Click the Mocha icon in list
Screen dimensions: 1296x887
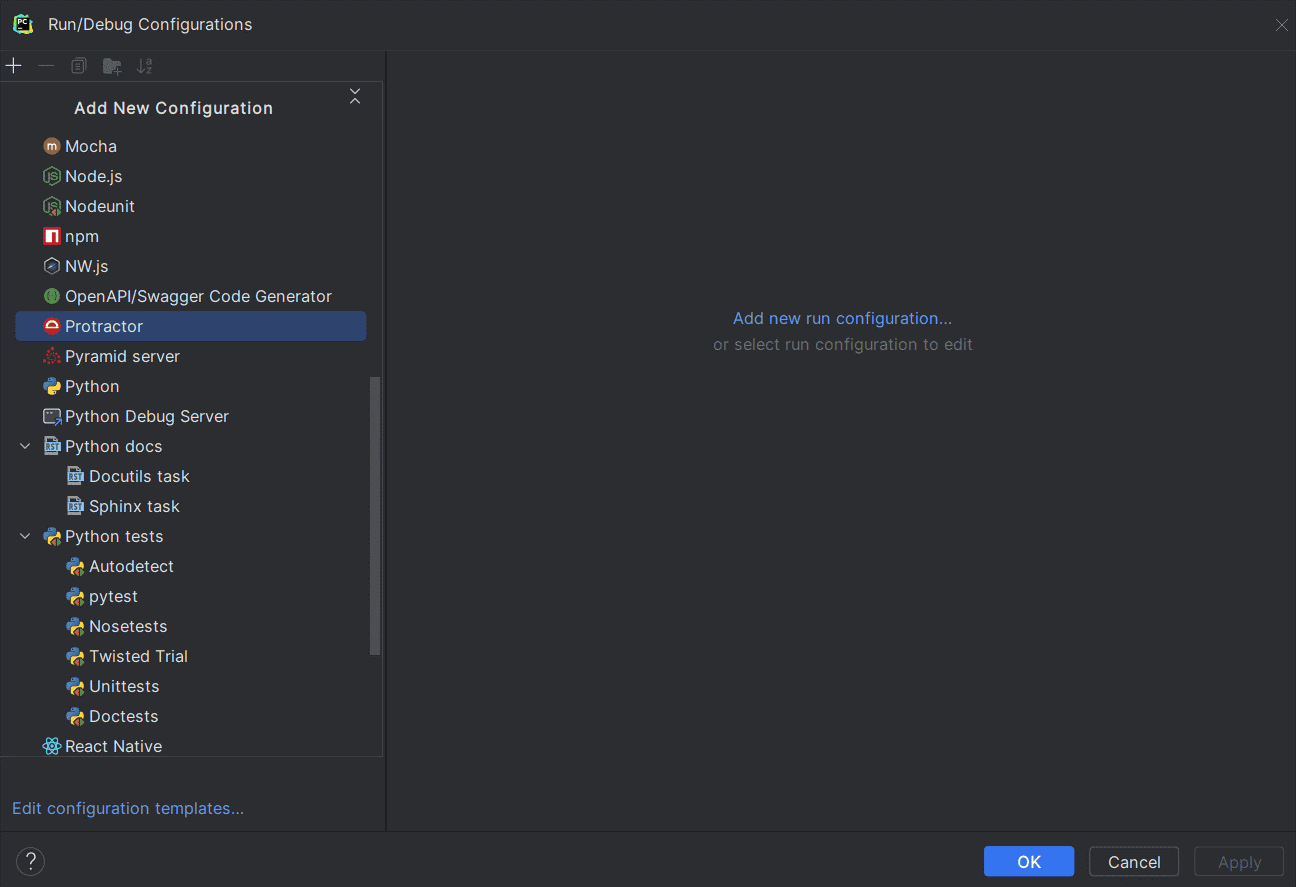(52, 146)
